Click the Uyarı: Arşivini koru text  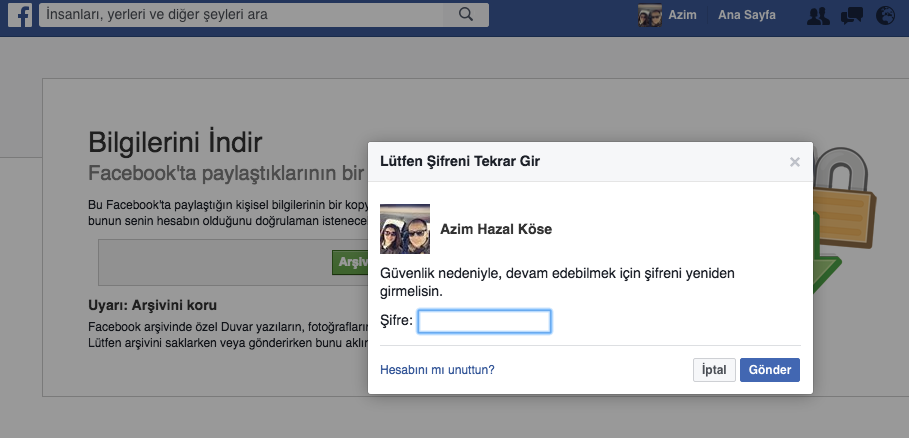point(152,305)
